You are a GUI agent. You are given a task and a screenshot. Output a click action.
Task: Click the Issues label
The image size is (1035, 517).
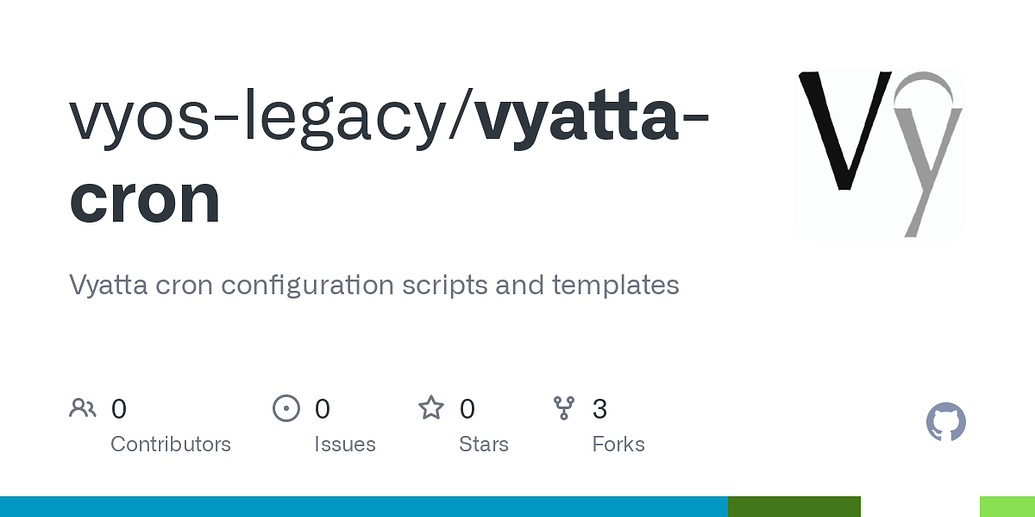click(345, 444)
